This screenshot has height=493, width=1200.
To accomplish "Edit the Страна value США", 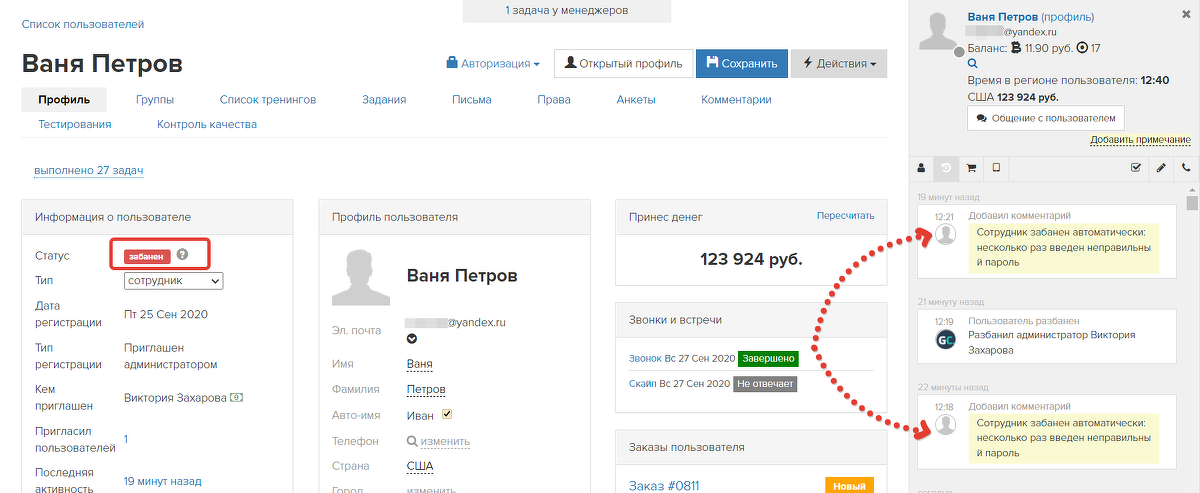I will tap(420, 466).
